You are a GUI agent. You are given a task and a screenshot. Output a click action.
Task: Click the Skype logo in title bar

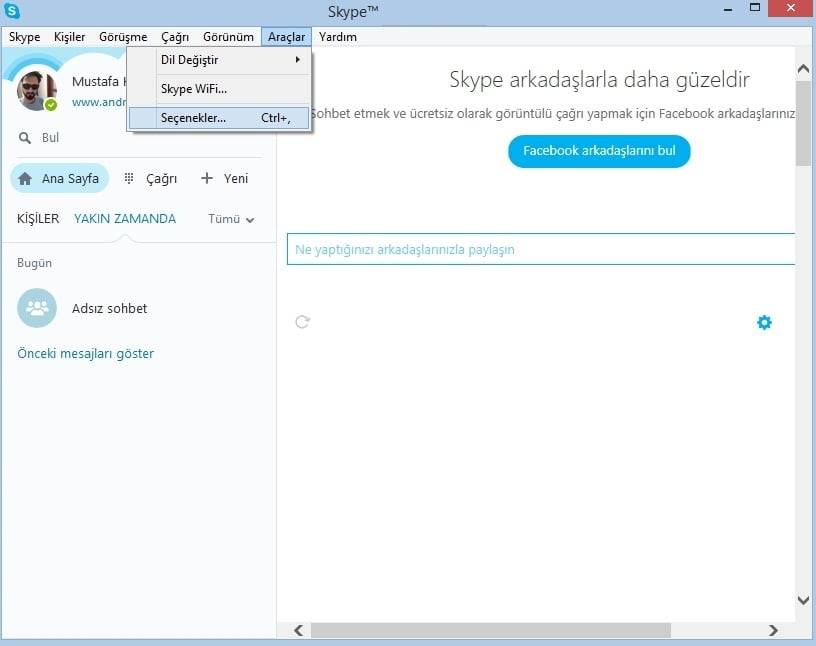(x=13, y=12)
